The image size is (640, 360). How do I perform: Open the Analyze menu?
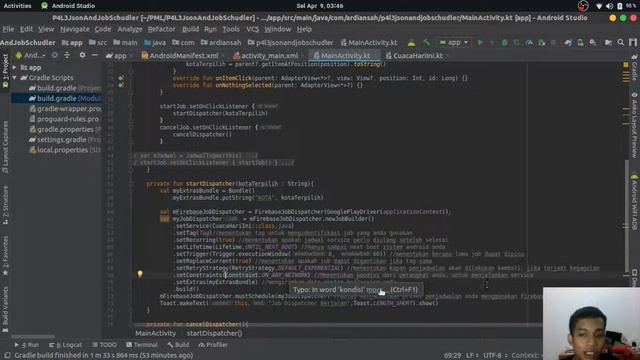tap(130, 29)
